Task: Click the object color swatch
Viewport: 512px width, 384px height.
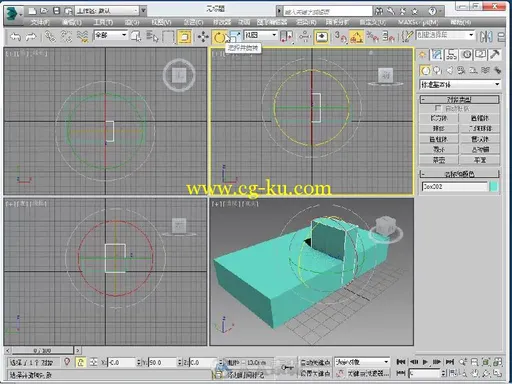Action: [494, 187]
